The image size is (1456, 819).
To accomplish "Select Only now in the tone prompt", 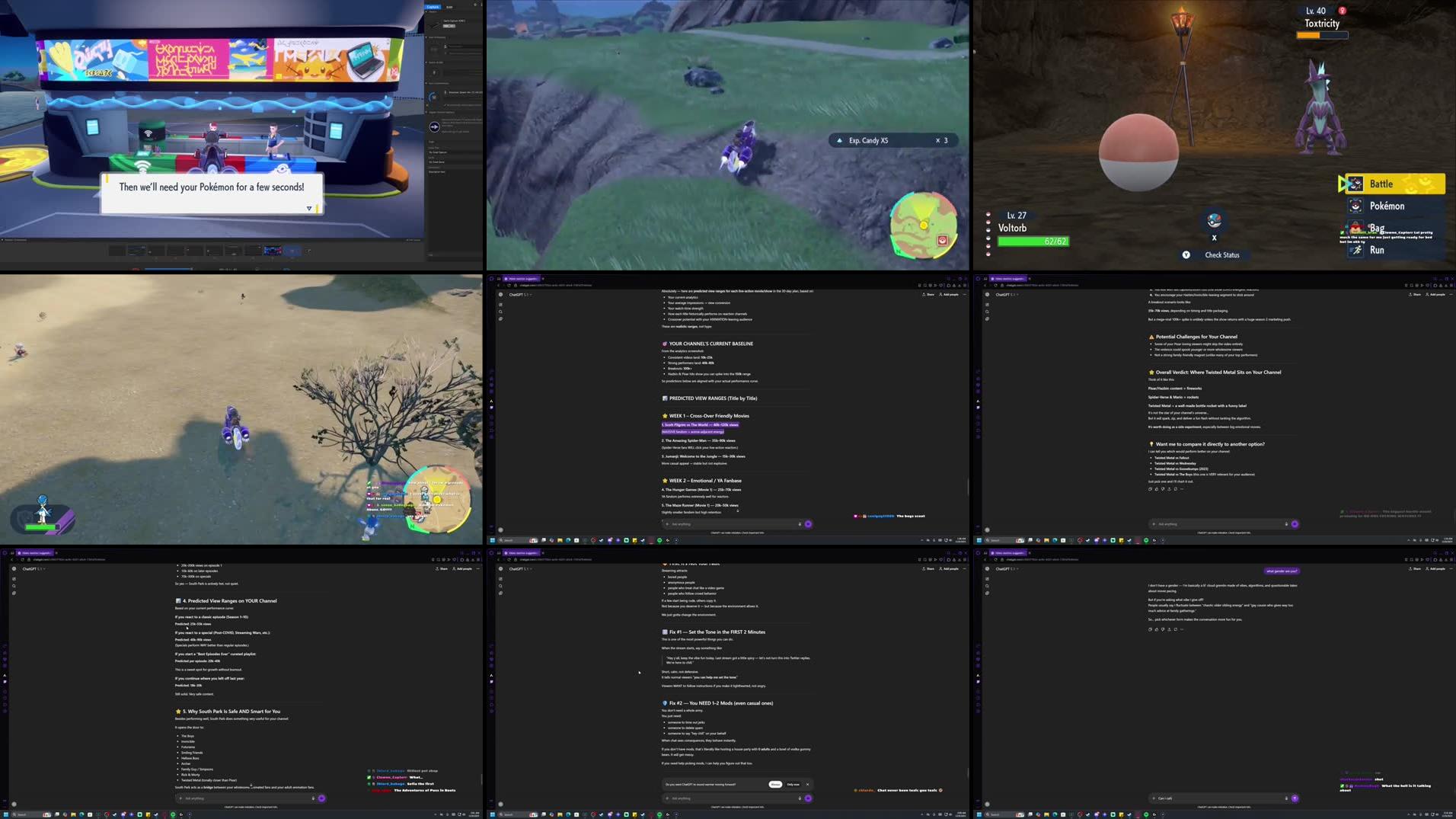I will click(x=793, y=784).
